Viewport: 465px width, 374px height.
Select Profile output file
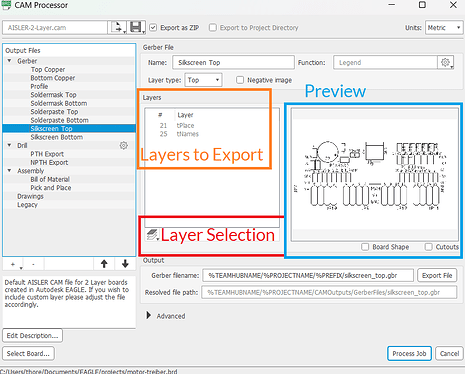(39, 86)
